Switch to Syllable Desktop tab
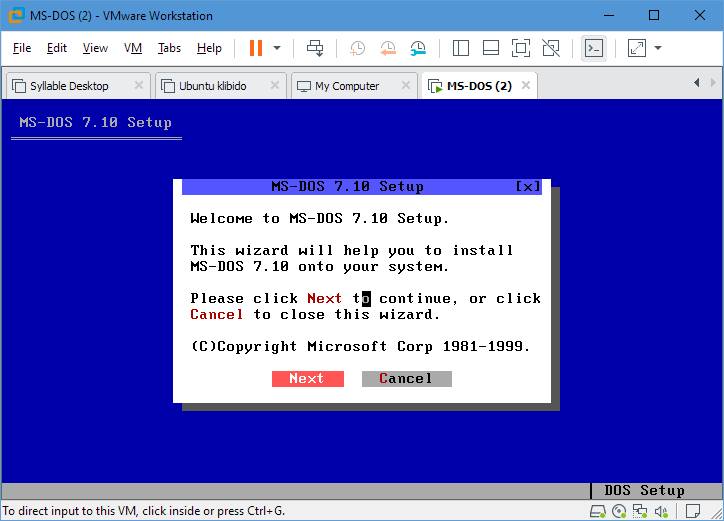The height and width of the screenshot is (521, 724). pyautogui.click(x=69, y=86)
